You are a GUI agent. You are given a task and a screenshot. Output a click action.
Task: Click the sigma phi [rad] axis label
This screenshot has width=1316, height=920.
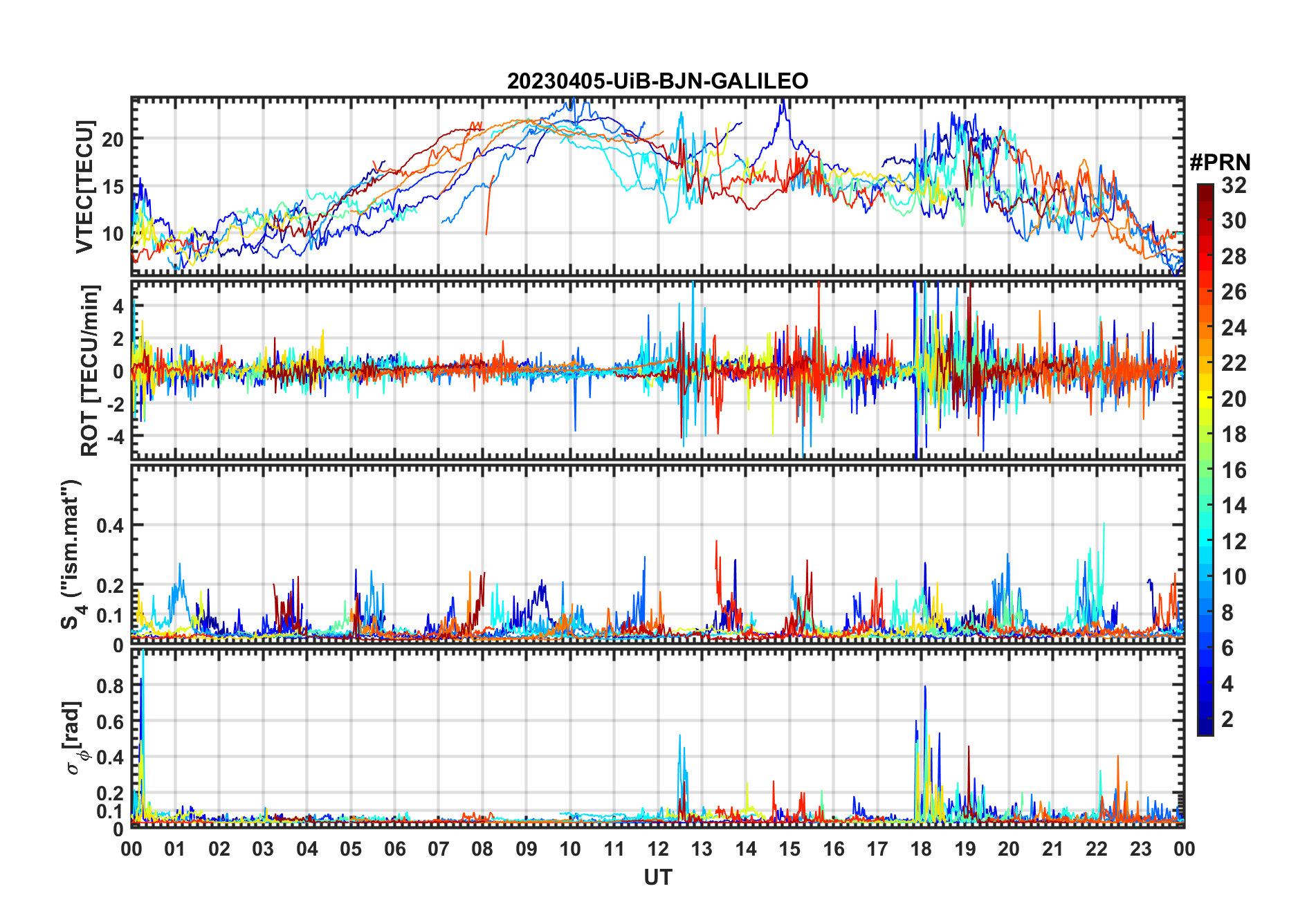(x=73, y=738)
